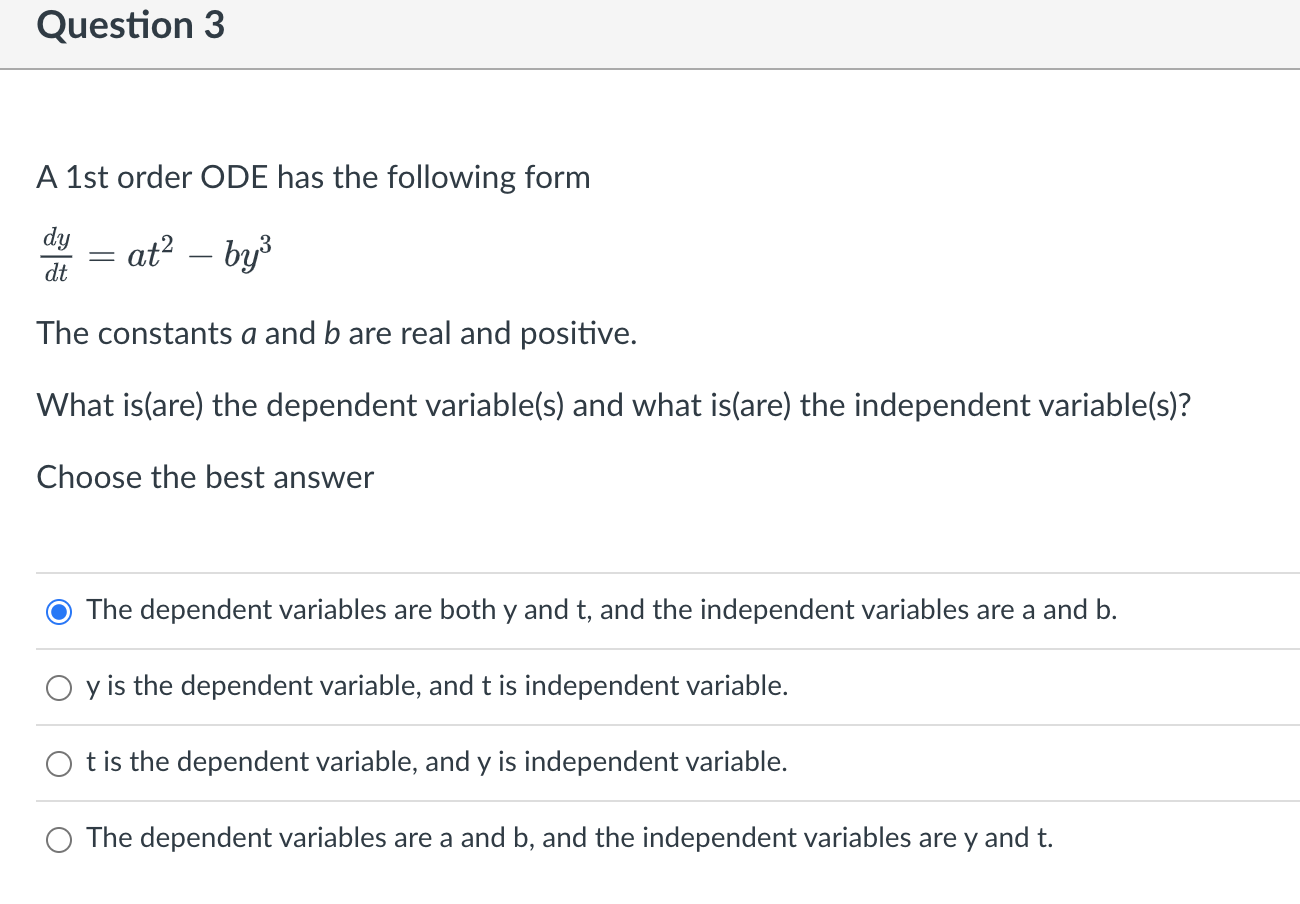Click the question prompt about dependent variables
The height and width of the screenshot is (904, 1300).
point(613,405)
